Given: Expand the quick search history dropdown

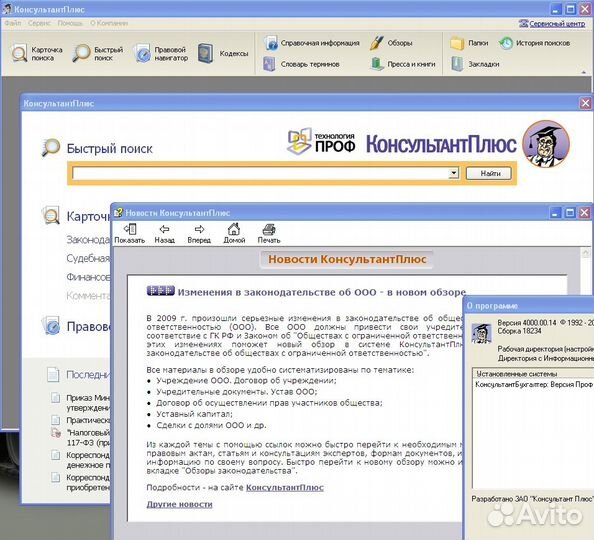Looking at the screenshot, I should tap(453, 173).
